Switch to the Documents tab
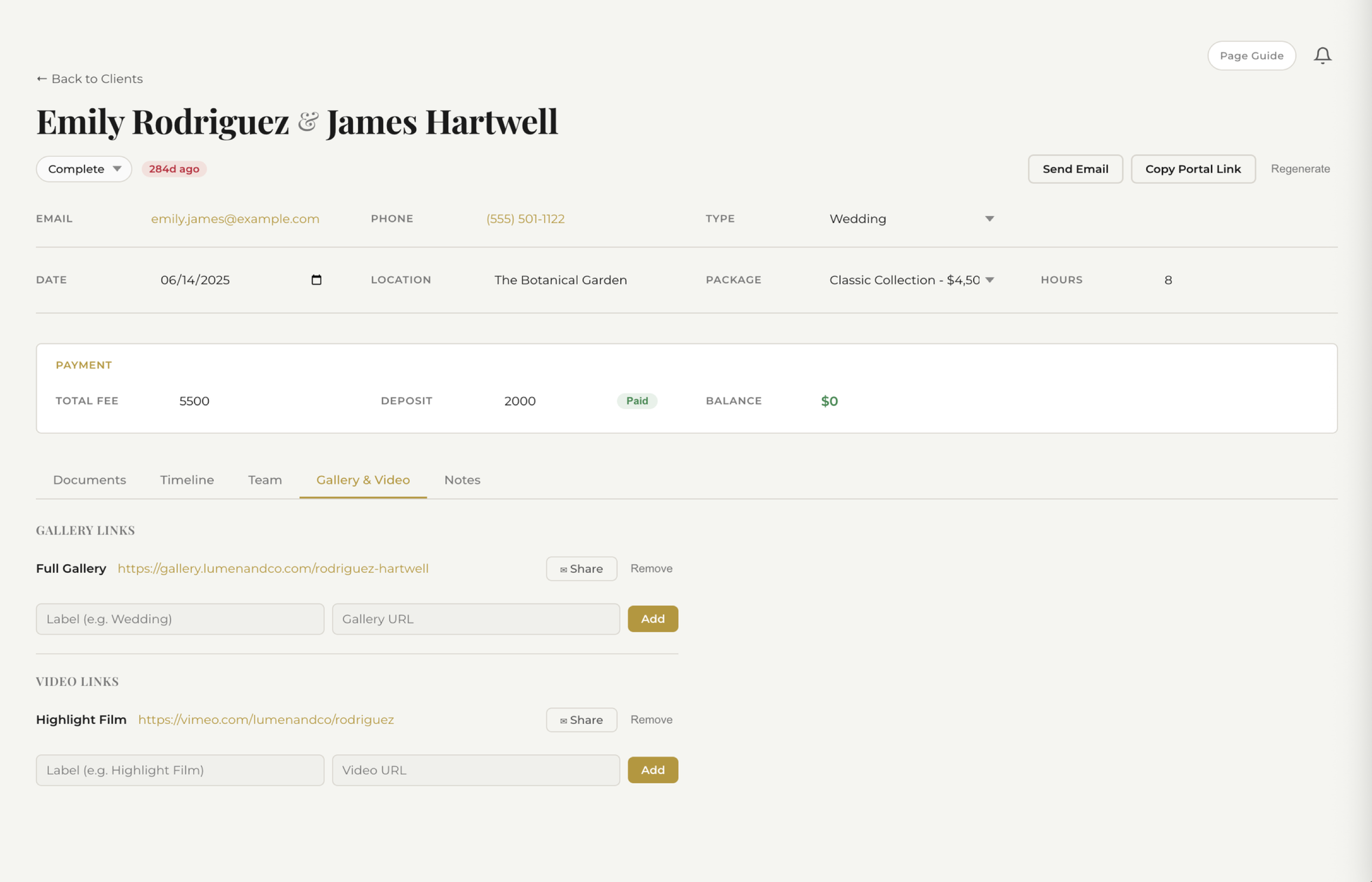1372x882 pixels. point(89,480)
